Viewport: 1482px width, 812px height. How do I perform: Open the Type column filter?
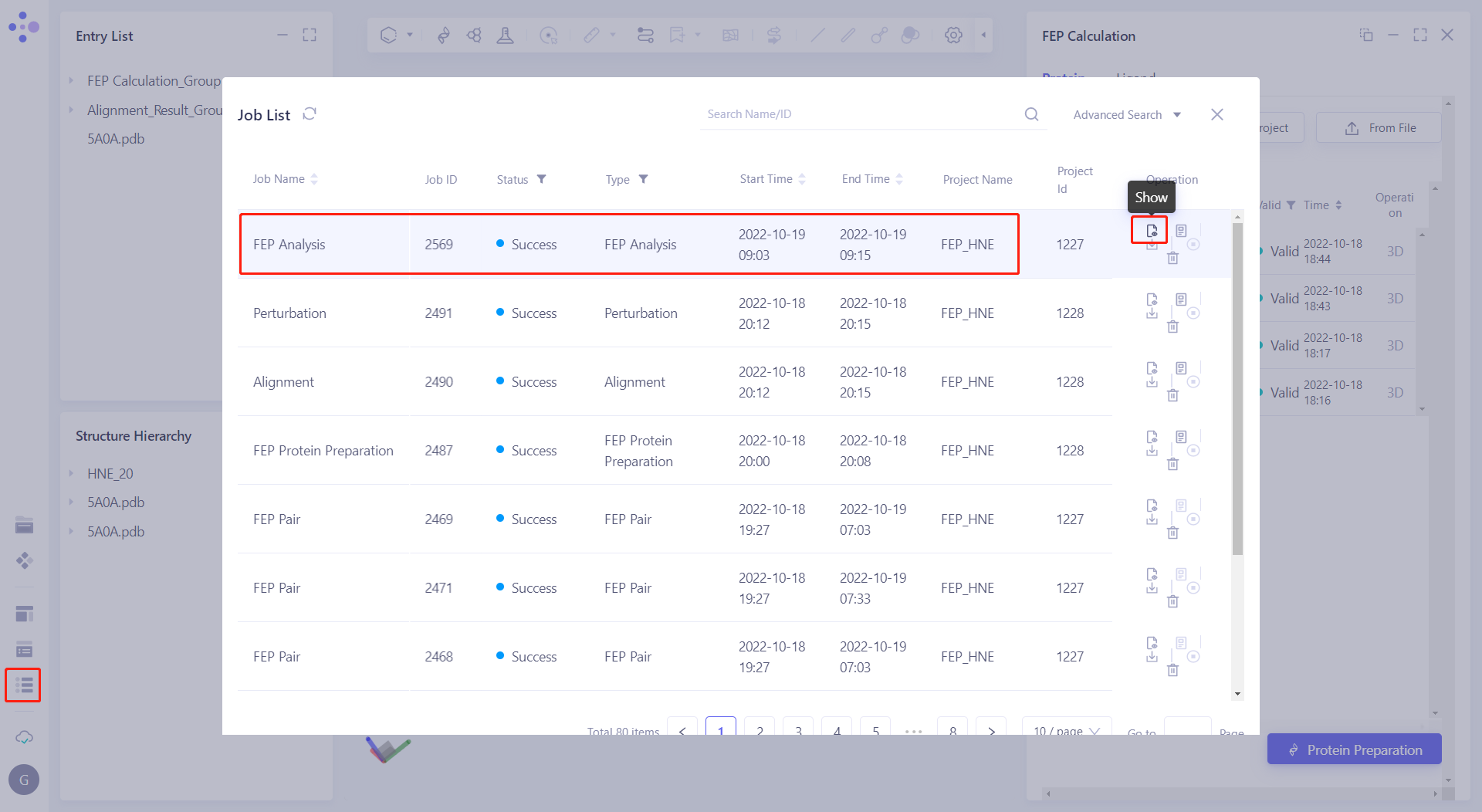pyautogui.click(x=643, y=179)
